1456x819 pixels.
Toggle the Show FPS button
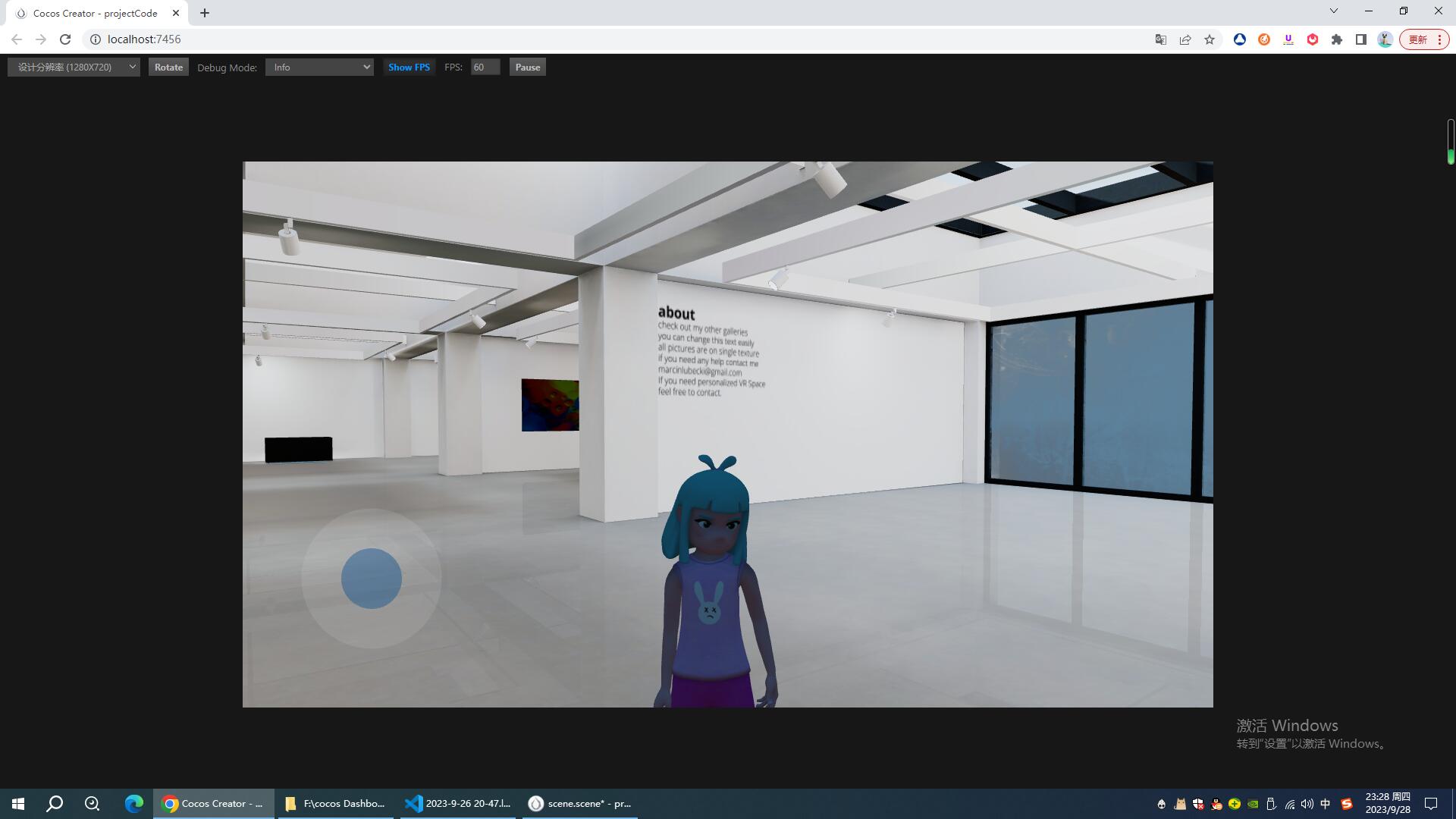tap(409, 67)
